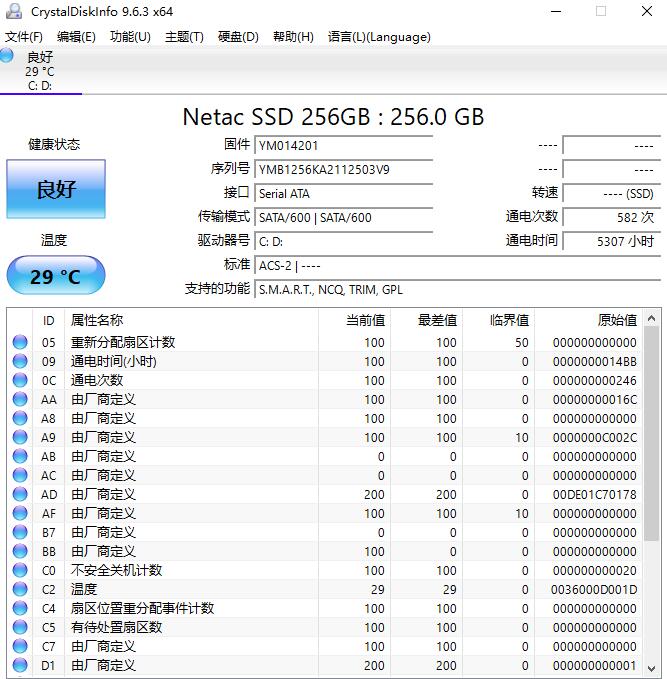Click status orb for 09 通电时间(小时)
The height and width of the screenshot is (679, 667).
(20, 361)
